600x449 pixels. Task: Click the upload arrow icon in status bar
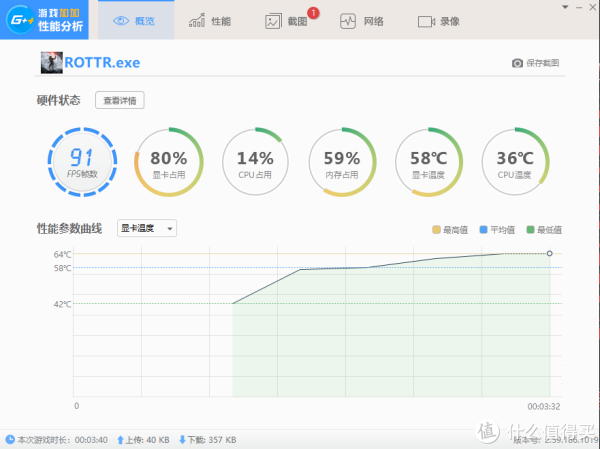tap(120, 440)
